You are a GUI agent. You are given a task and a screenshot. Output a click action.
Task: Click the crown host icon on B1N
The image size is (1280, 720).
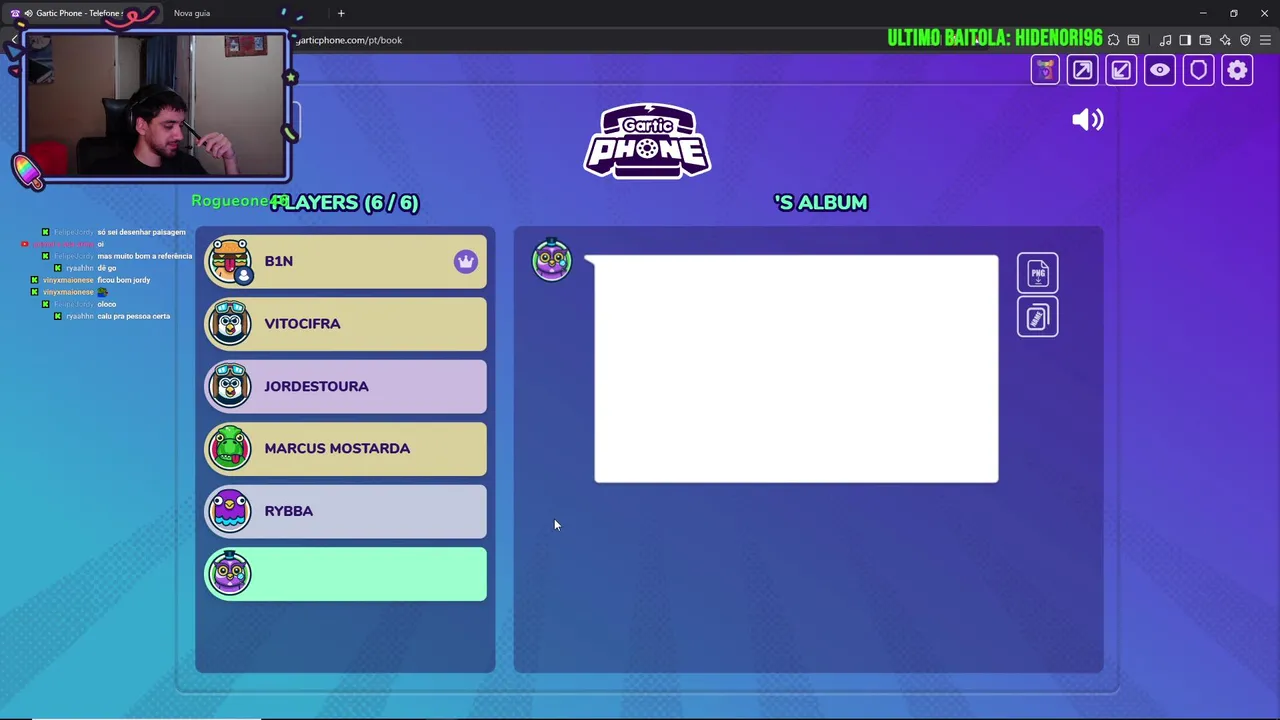[466, 261]
